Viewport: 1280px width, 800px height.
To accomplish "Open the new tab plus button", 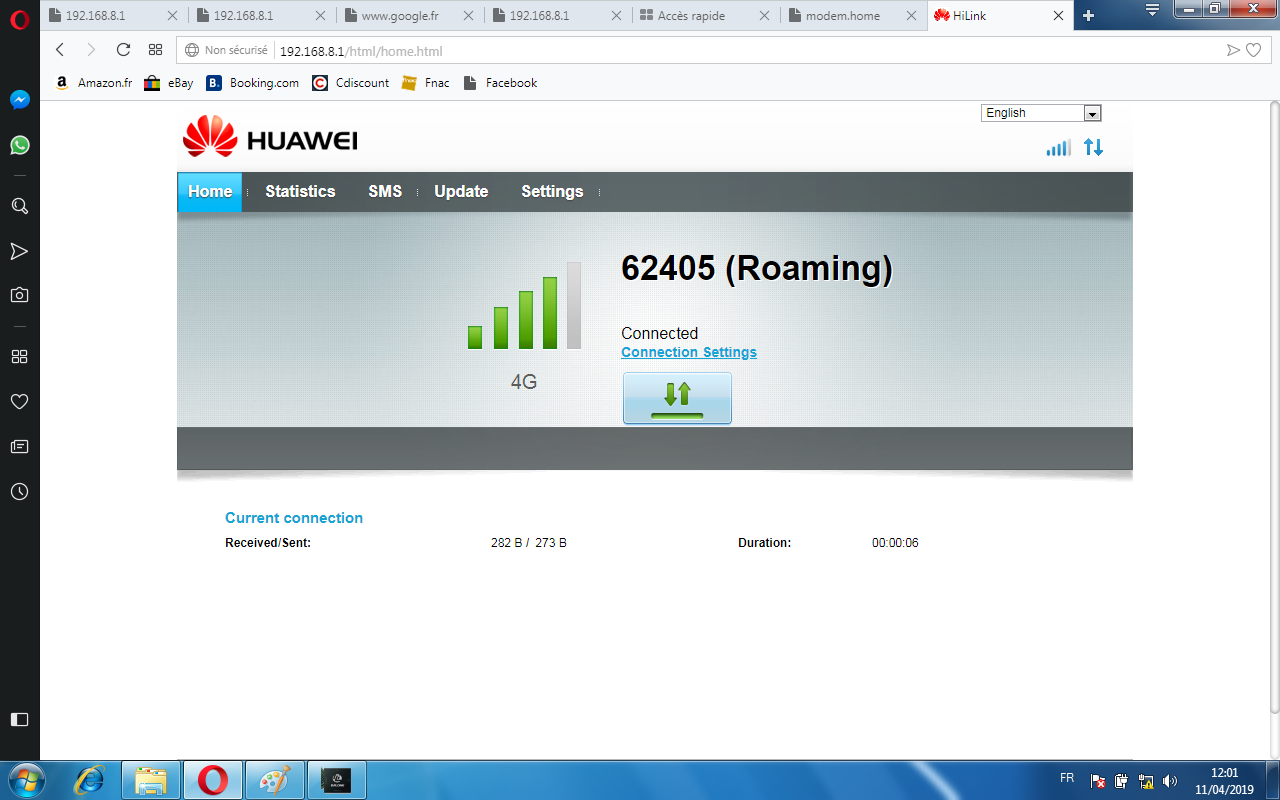I will pos(1089,15).
